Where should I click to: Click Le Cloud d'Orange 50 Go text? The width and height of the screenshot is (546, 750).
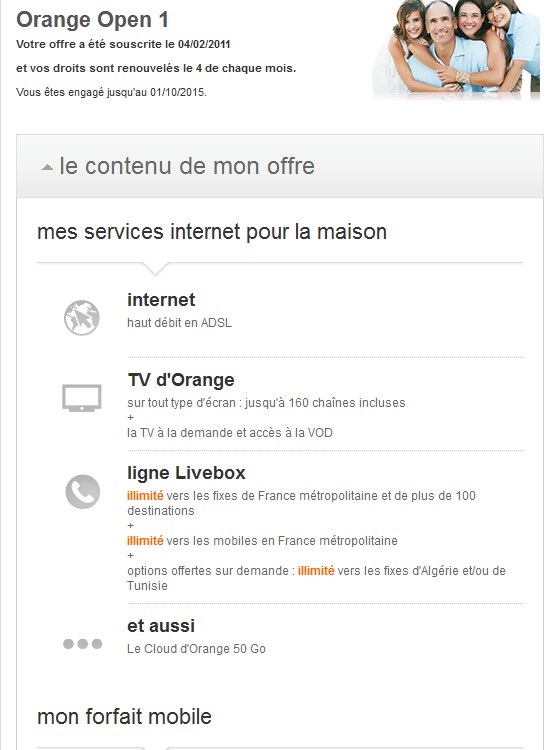[x=197, y=649]
